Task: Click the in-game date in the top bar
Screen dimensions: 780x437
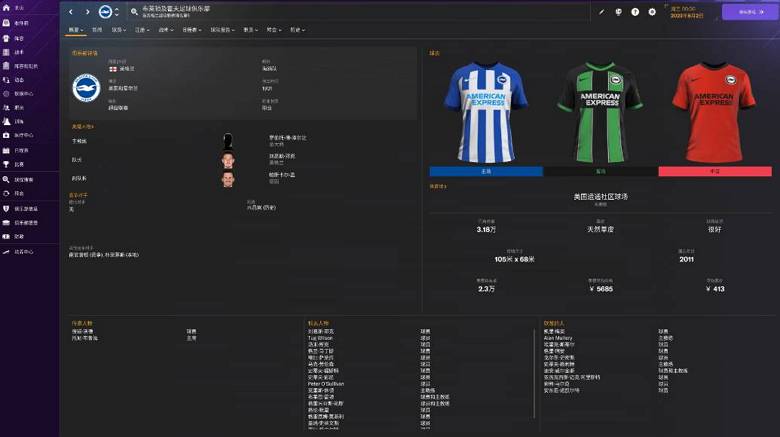Action: pyautogui.click(x=686, y=12)
